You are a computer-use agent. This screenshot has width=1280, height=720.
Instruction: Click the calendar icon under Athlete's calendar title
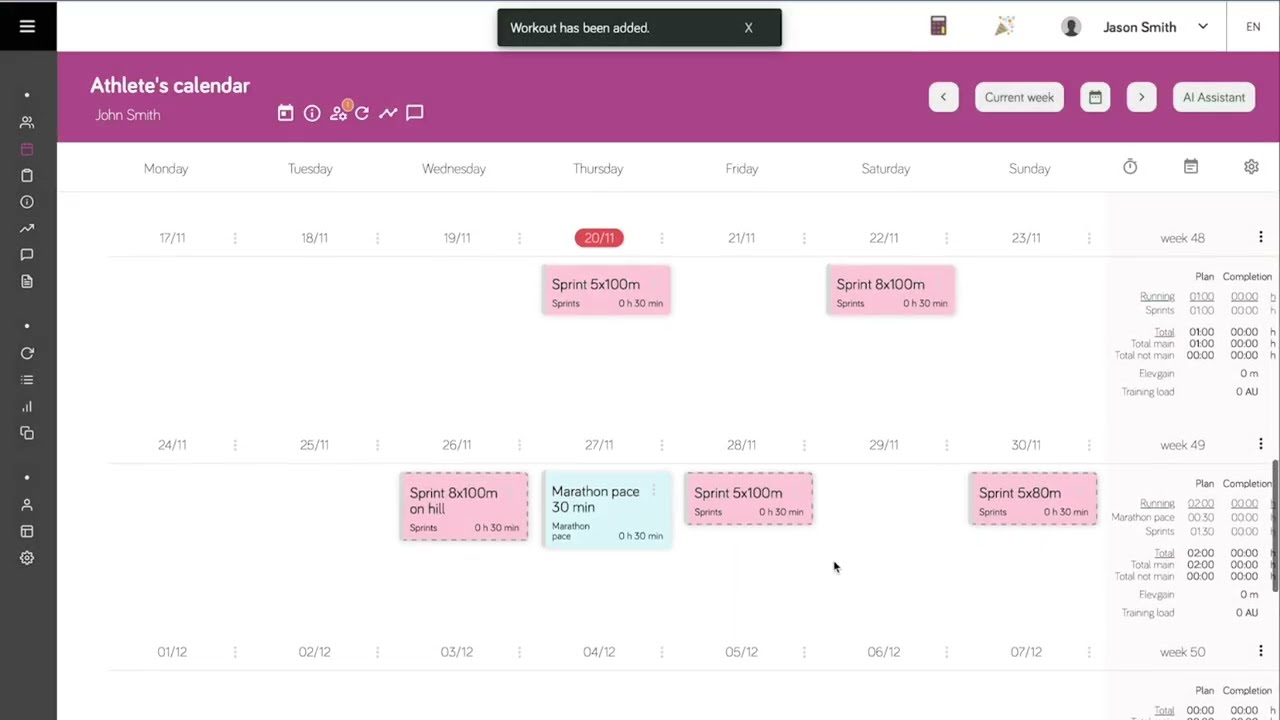click(x=285, y=113)
